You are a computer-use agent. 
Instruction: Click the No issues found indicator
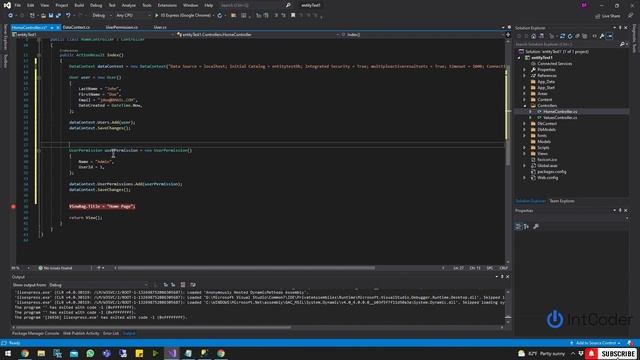[55, 268]
